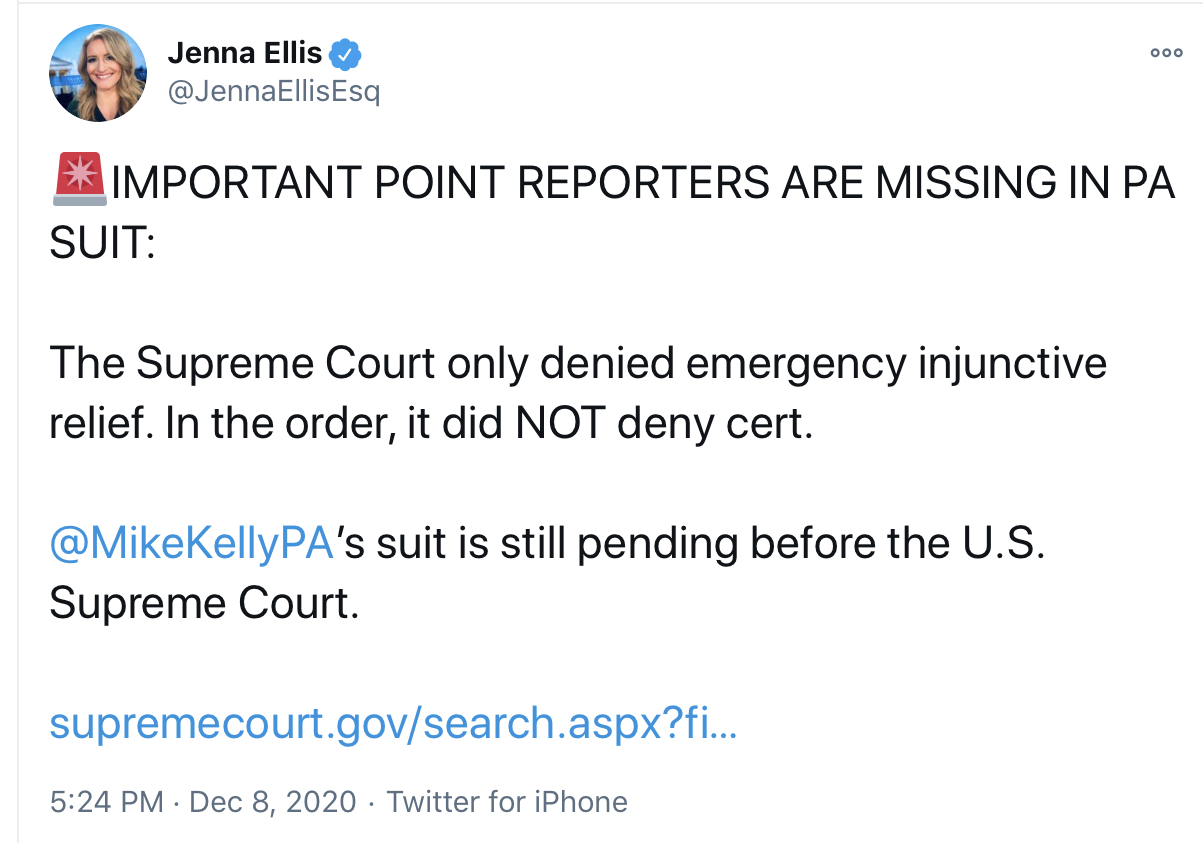Click the blue verified checkmark badge
Screen dimensions: 1203x843
(347, 52)
